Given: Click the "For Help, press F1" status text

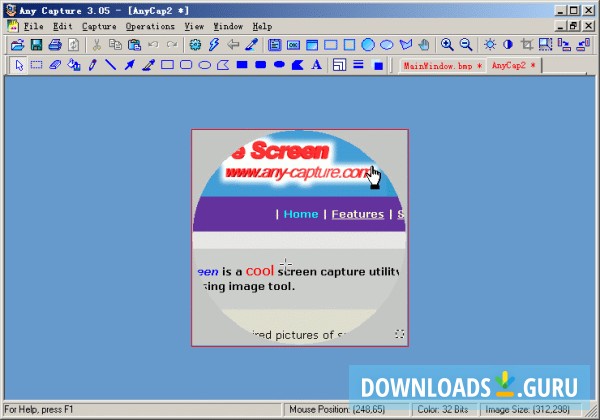Looking at the screenshot, I should point(38,410).
